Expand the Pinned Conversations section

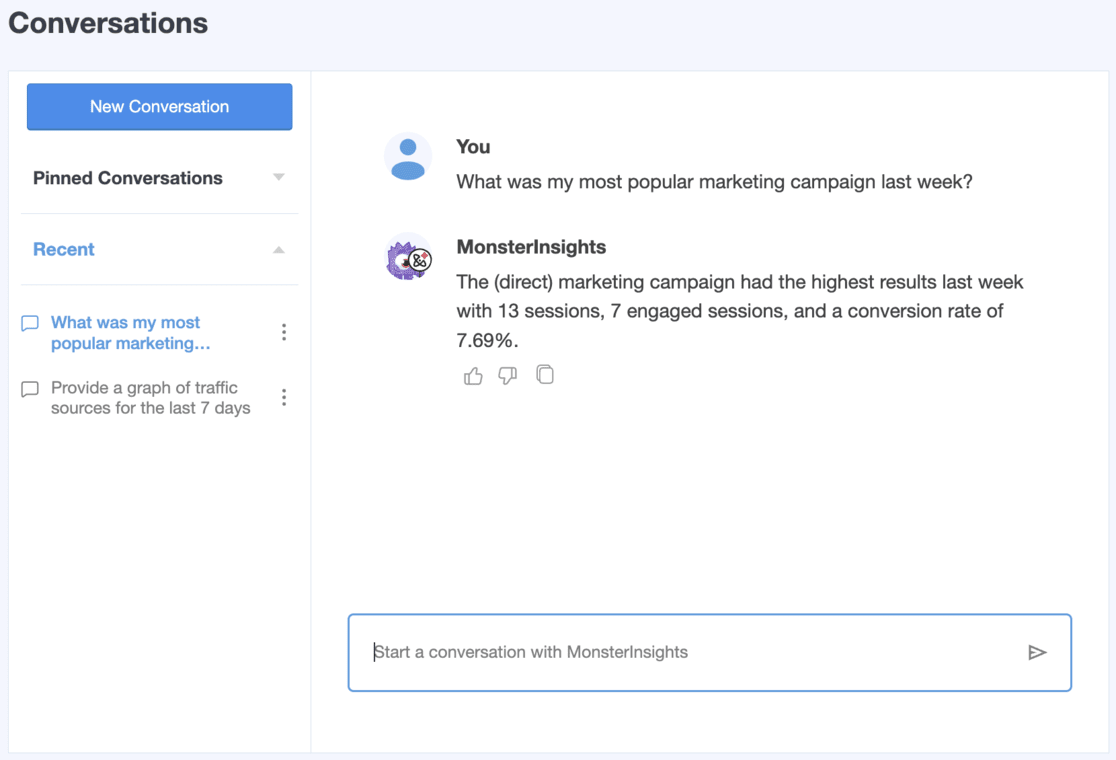tap(281, 178)
